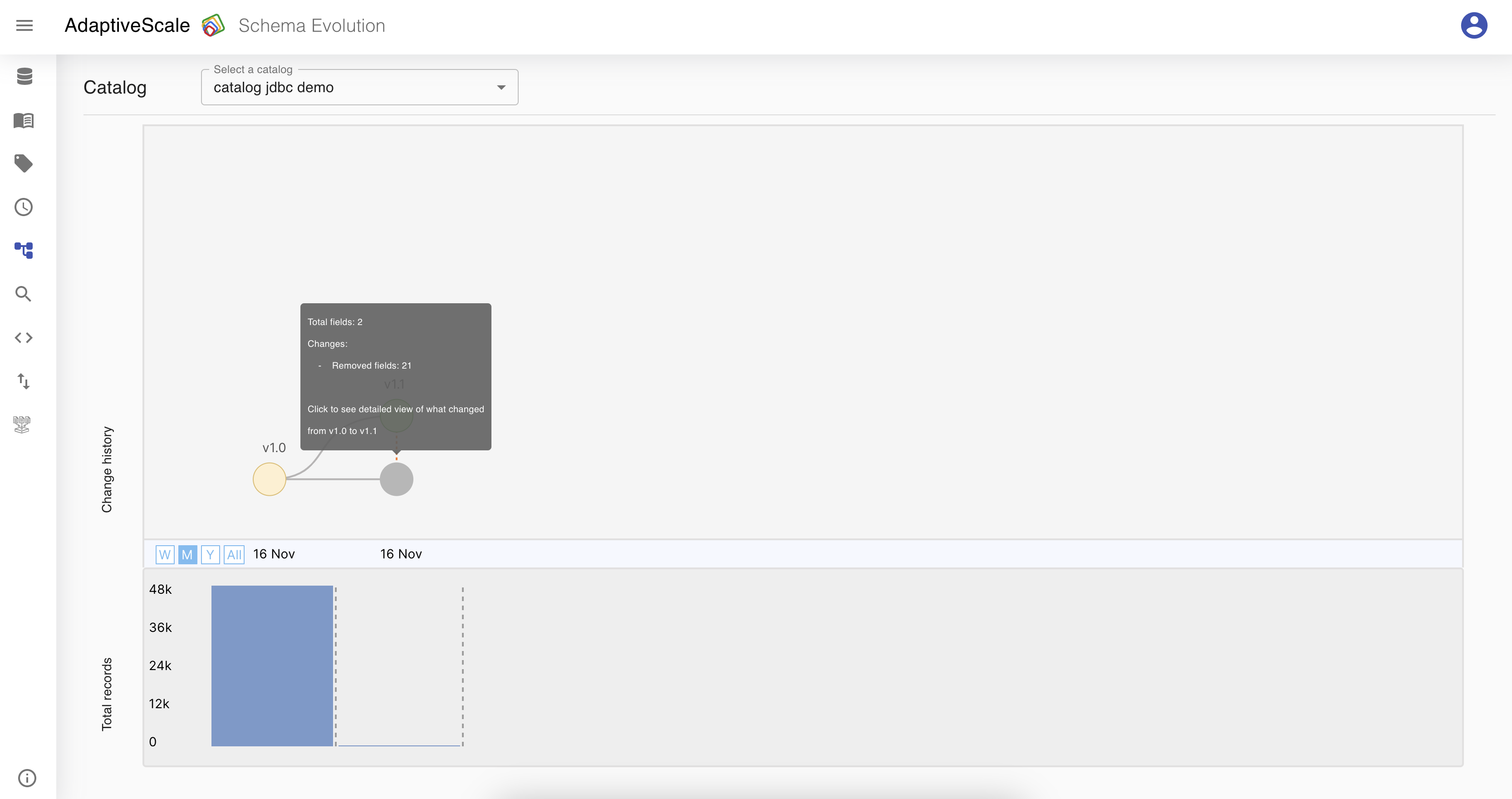Click the '24k' axis value
1512x799 pixels.
coord(160,666)
